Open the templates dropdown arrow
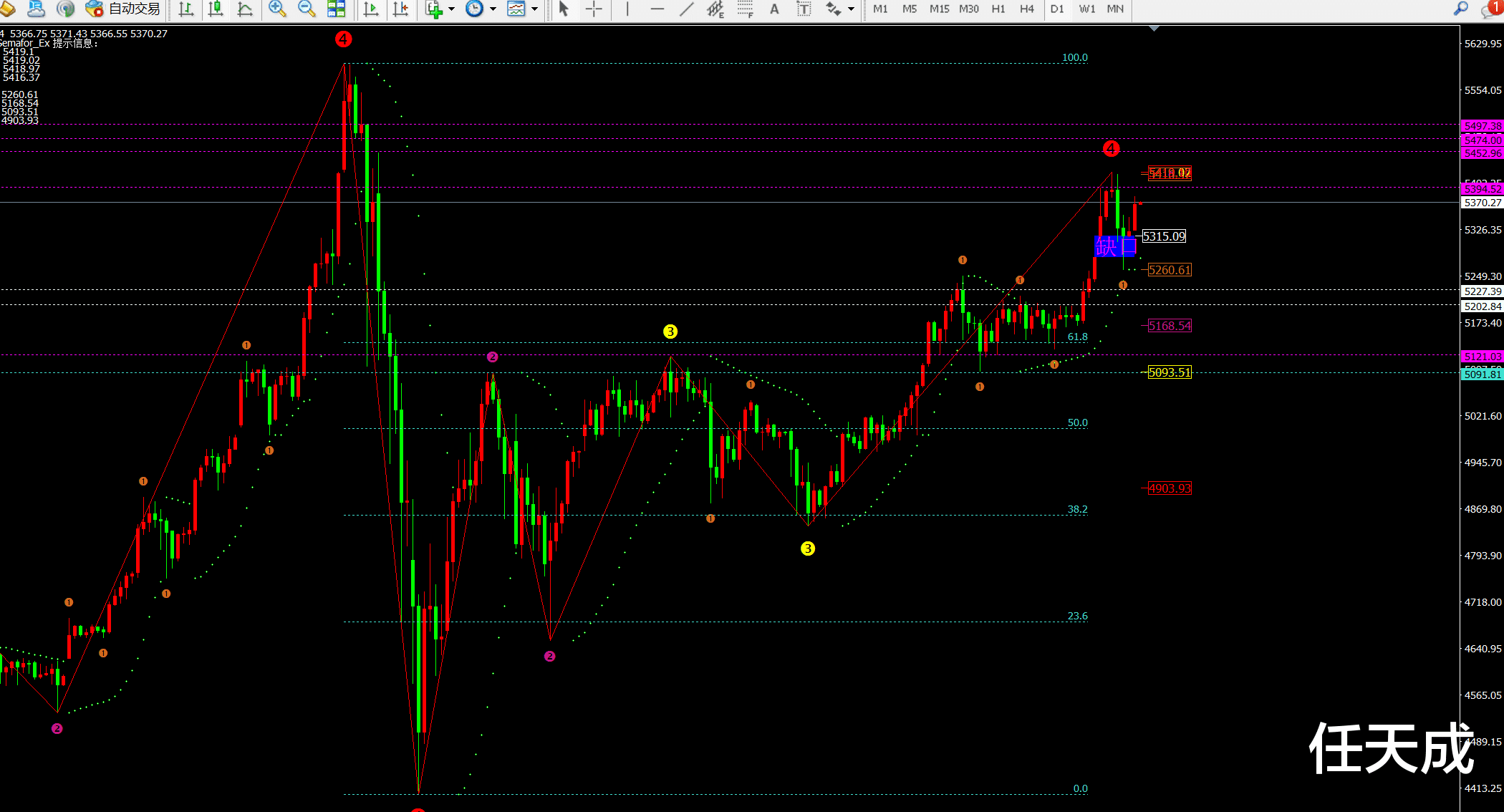Screen dimensions: 1504x812 [x=534, y=9]
